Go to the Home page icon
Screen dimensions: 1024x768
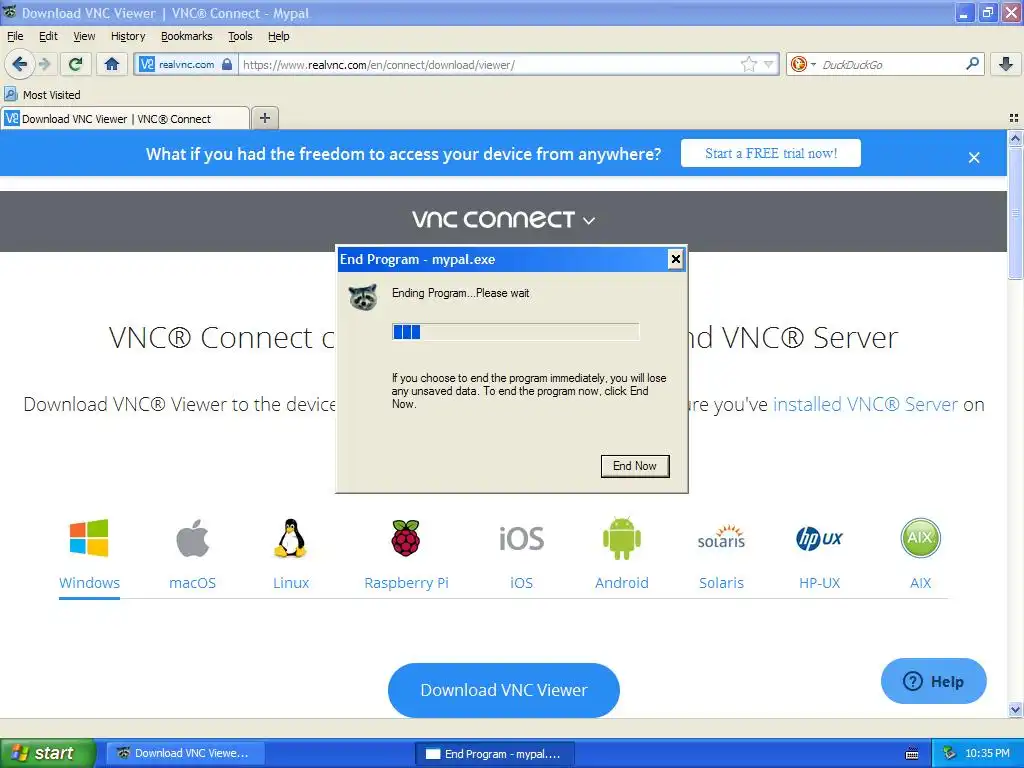(112, 64)
